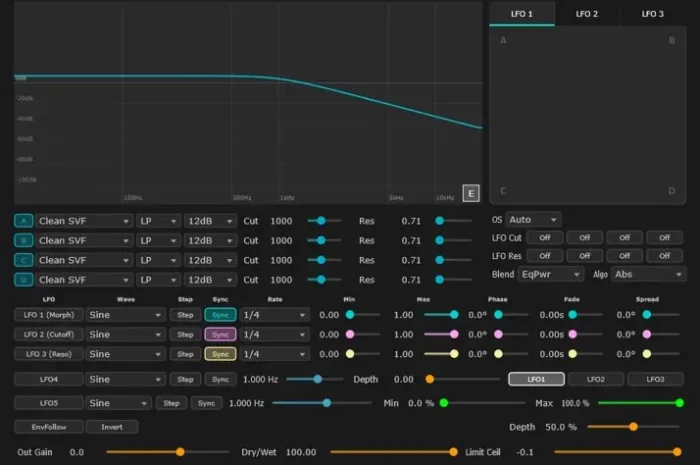Image resolution: width=700 pixels, height=465 pixels.
Task: Toggle first LFO Cut Off button
Action: pos(545,237)
